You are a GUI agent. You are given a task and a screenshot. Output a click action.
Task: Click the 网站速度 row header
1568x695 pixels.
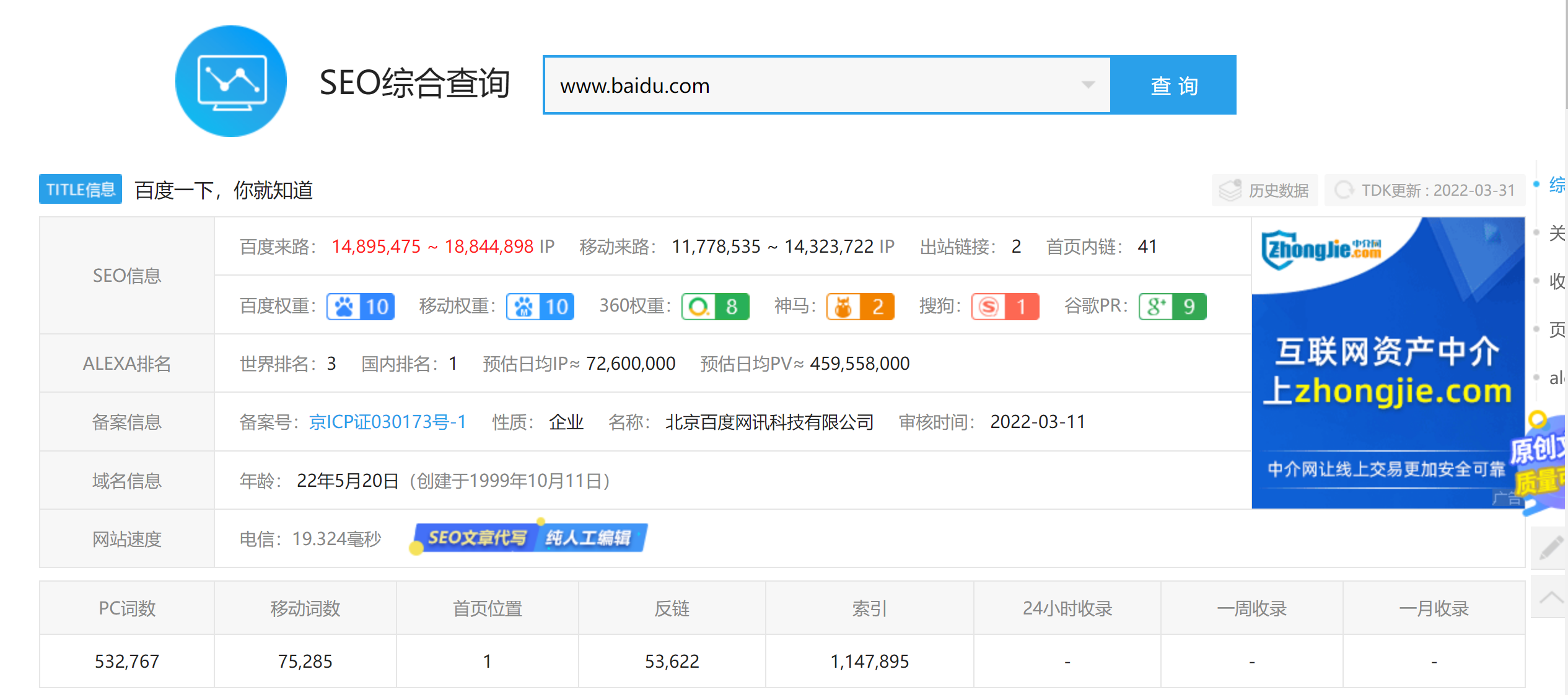pos(127,539)
